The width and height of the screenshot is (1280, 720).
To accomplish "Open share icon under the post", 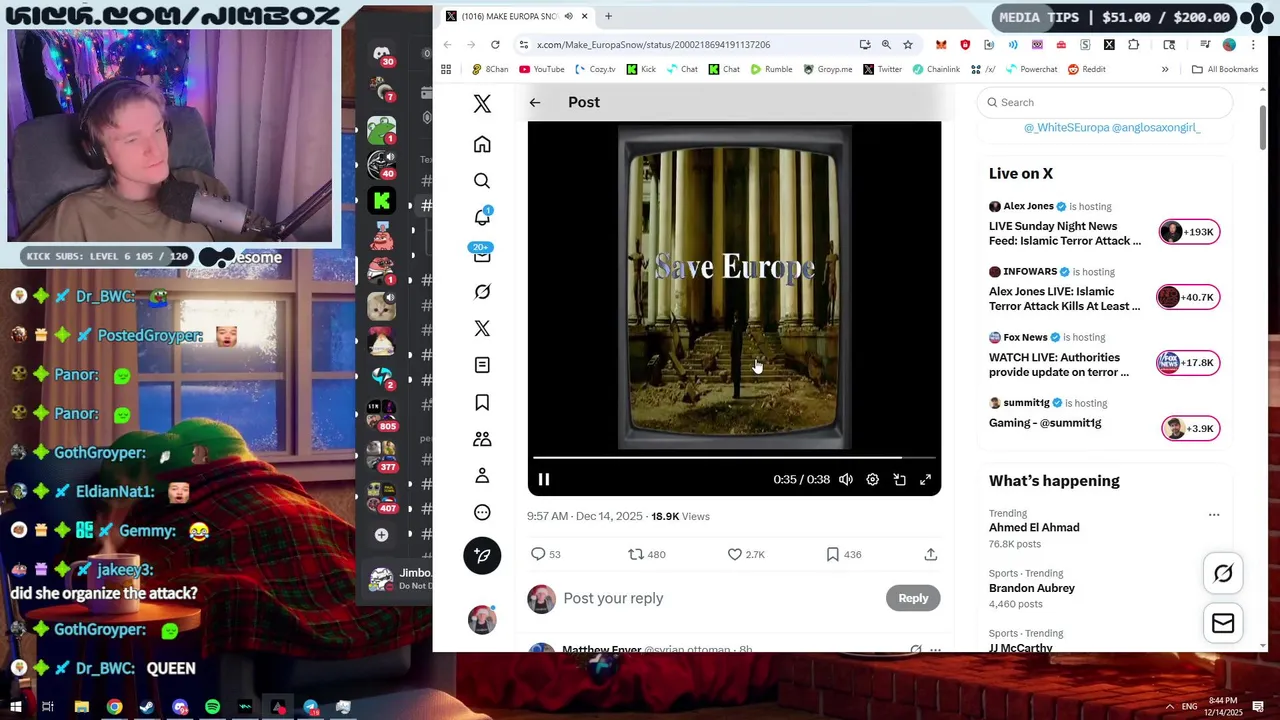I will (930, 554).
